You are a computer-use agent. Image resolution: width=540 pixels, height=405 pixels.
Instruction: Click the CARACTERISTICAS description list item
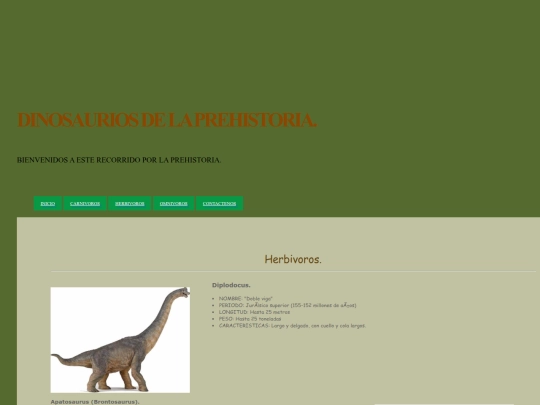(x=292, y=325)
